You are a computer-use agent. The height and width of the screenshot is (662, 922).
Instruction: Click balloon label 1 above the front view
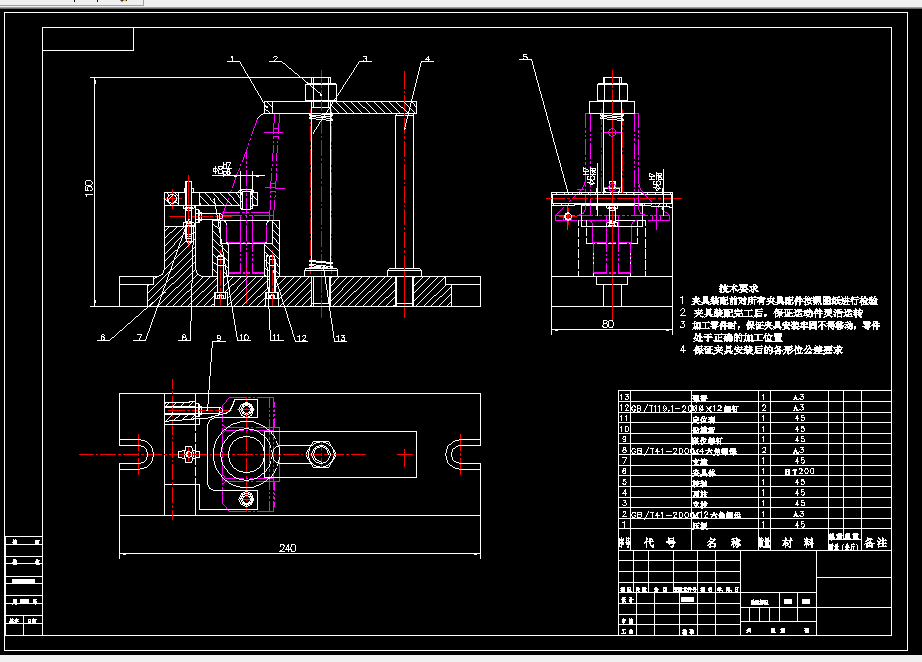(232, 58)
